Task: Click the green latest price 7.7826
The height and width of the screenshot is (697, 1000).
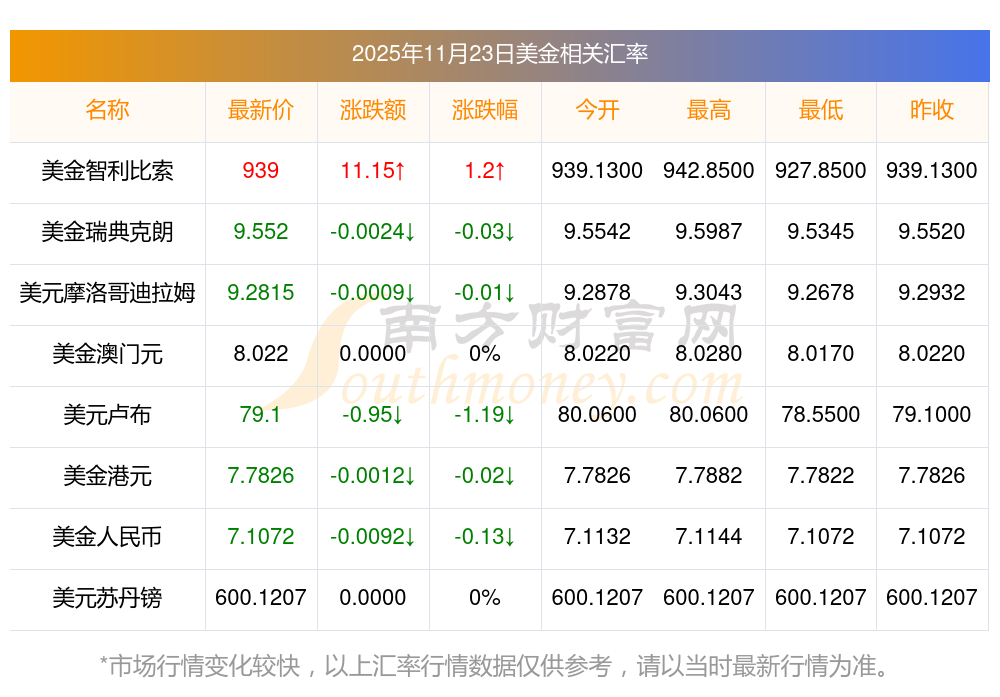Action: (x=261, y=476)
